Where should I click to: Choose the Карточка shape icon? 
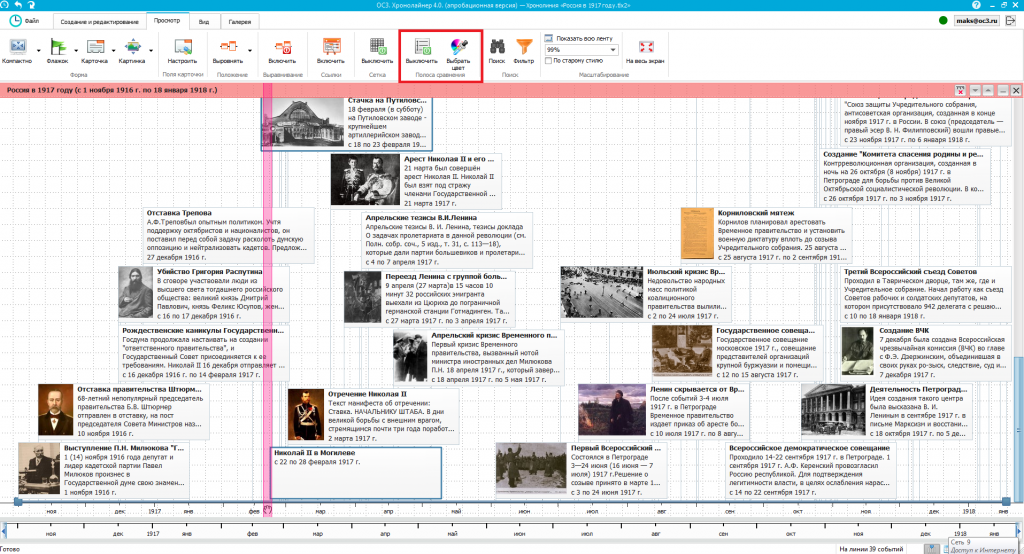(95, 47)
